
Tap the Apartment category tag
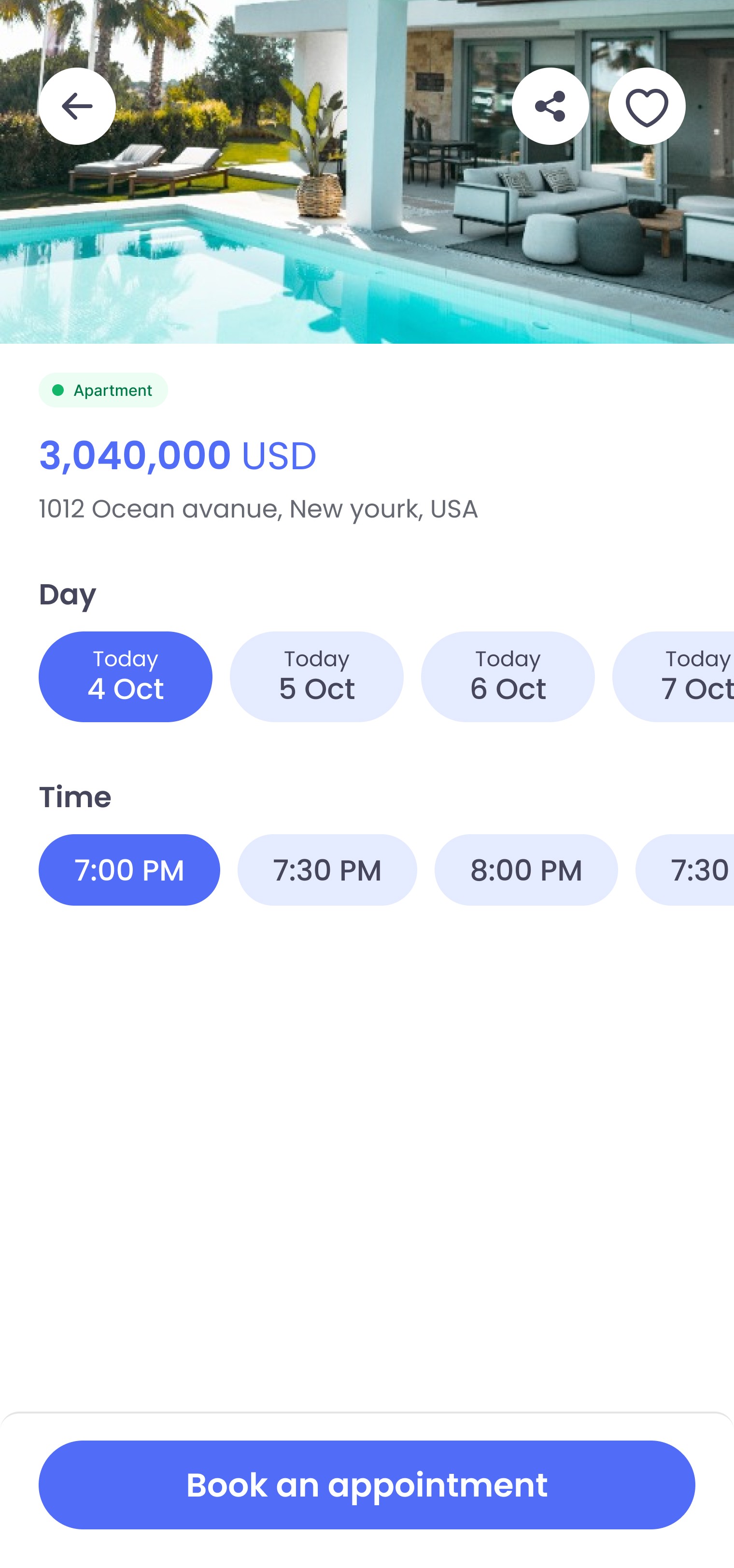pyautogui.click(x=103, y=390)
